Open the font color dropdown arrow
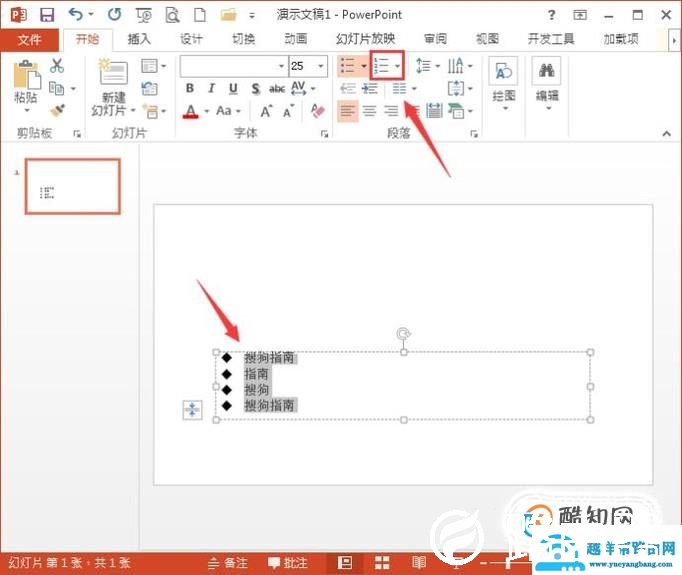This screenshot has width=682, height=575. point(207,111)
